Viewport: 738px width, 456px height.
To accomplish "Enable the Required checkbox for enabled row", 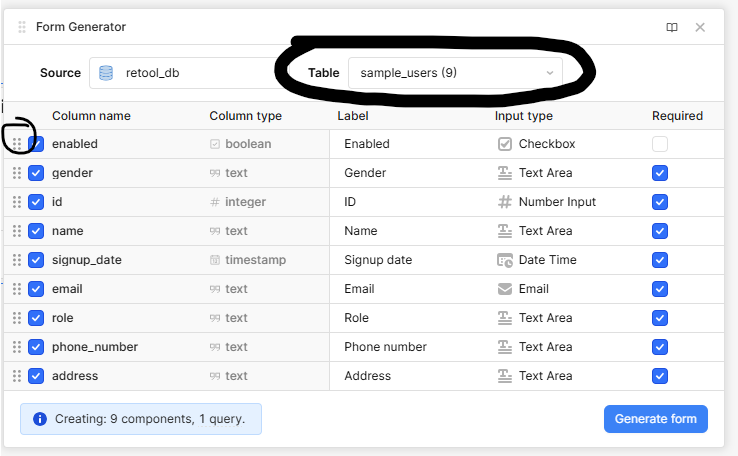I will point(659,144).
